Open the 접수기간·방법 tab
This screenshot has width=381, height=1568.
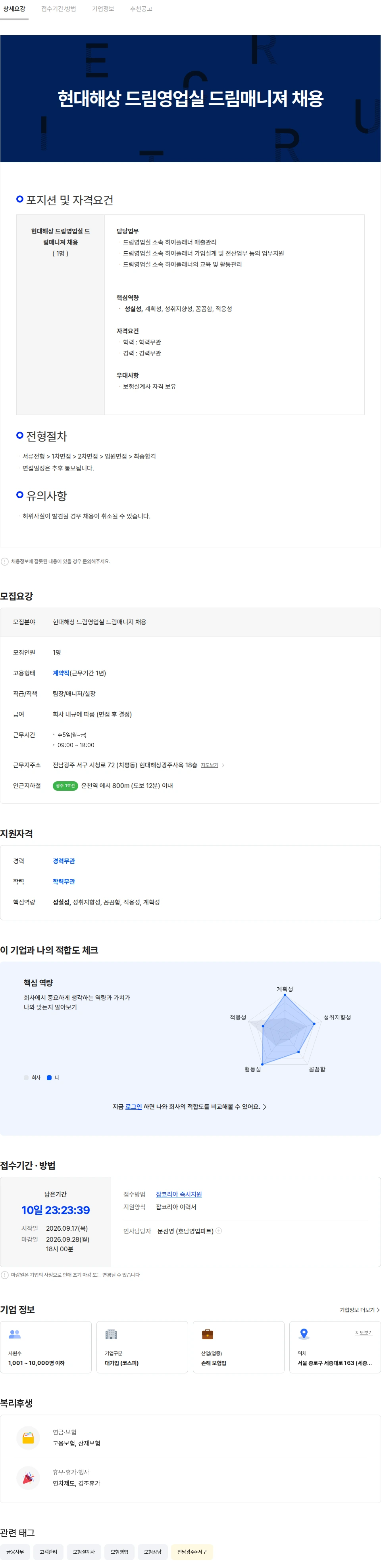(x=58, y=9)
